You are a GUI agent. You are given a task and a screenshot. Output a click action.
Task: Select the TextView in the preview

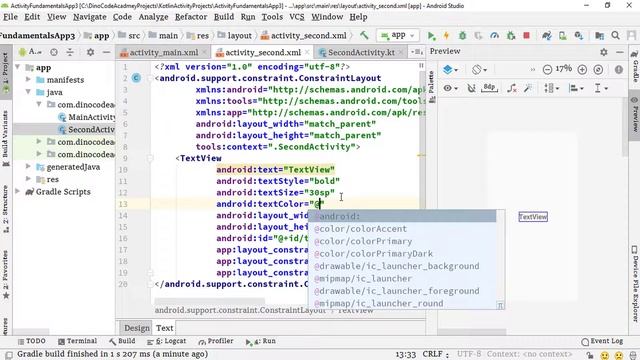tap(533, 217)
